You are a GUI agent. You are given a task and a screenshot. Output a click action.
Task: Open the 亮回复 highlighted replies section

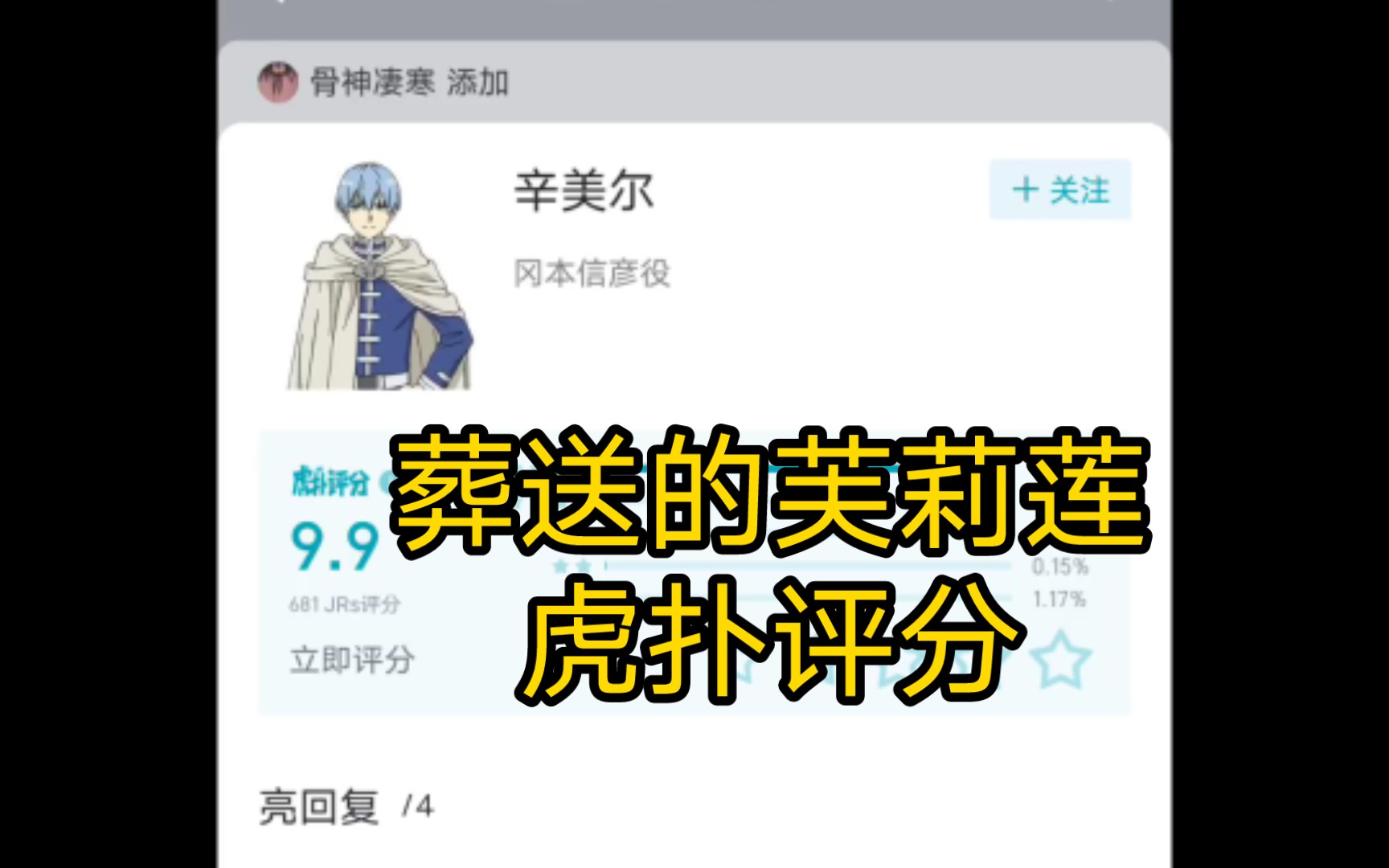pyautogui.click(x=319, y=806)
